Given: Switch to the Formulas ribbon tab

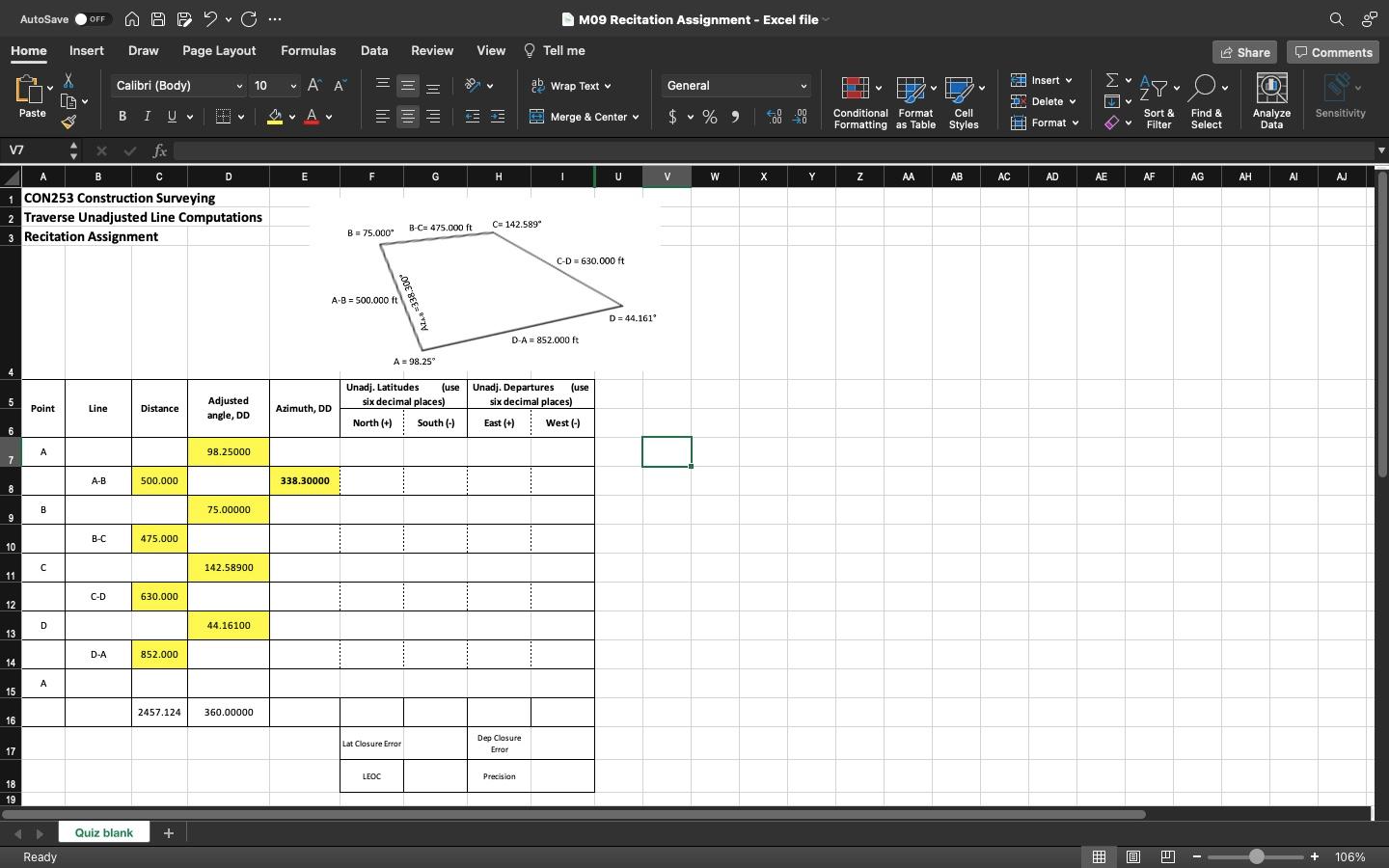Looking at the screenshot, I should 309,50.
